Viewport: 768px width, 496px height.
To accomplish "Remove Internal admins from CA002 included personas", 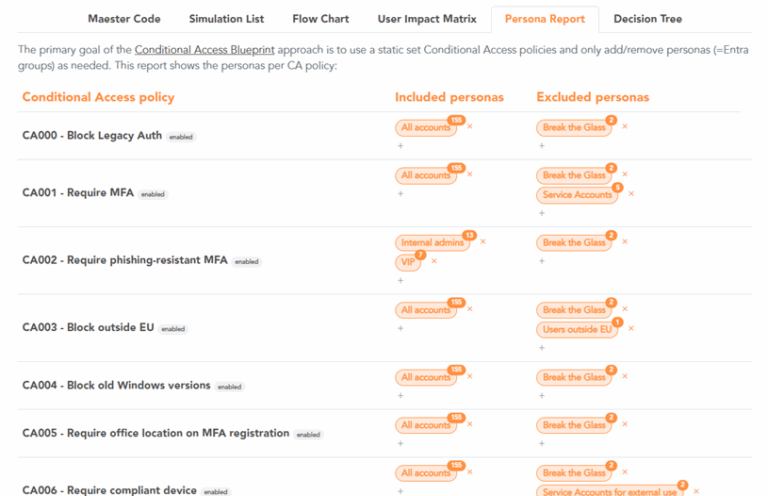I will 483,241.
